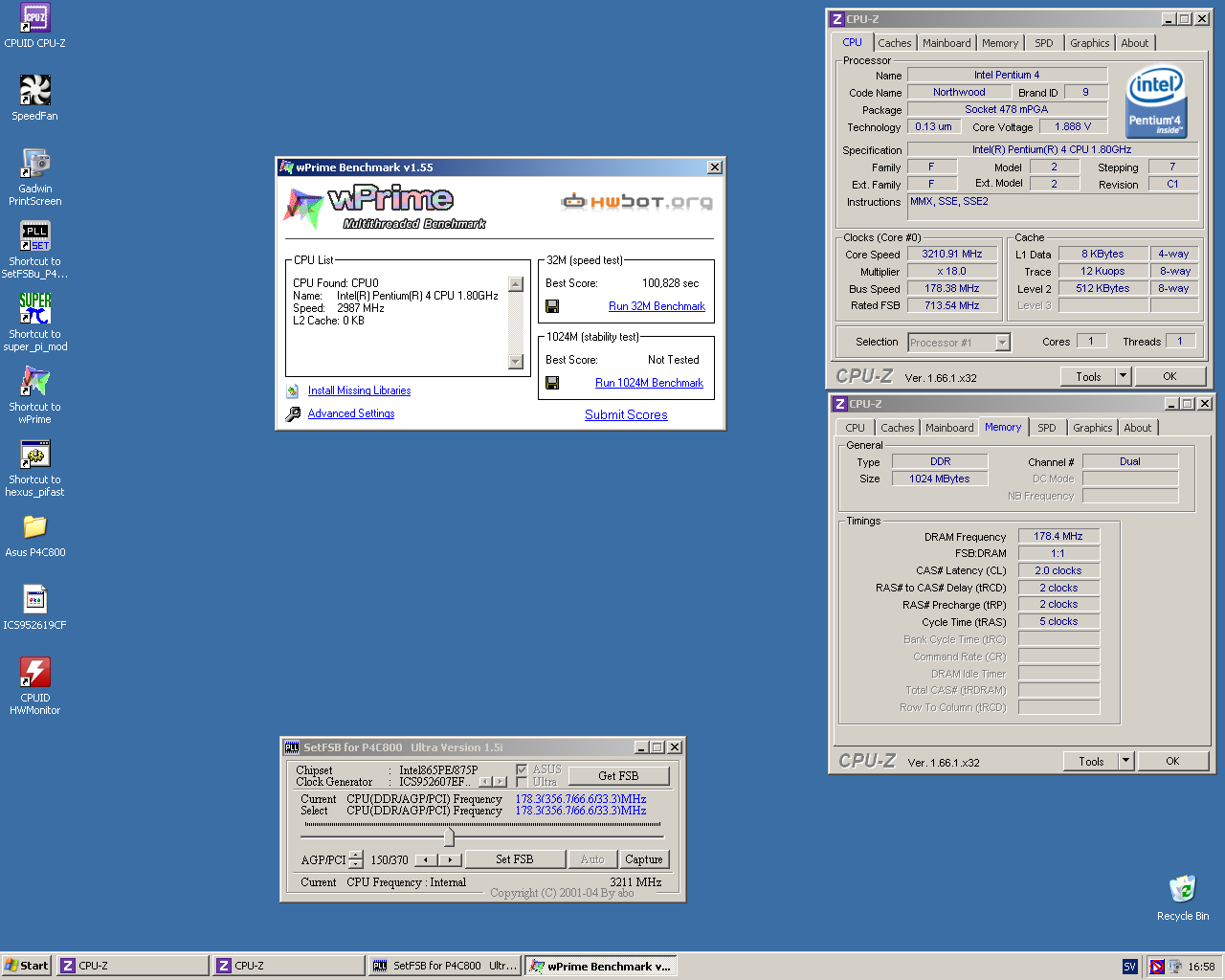The width and height of the screenshot is (1225, 980).
Task: Switch to SetFSB for P4C800 taskbar button
Action: [x=445, y=966]
